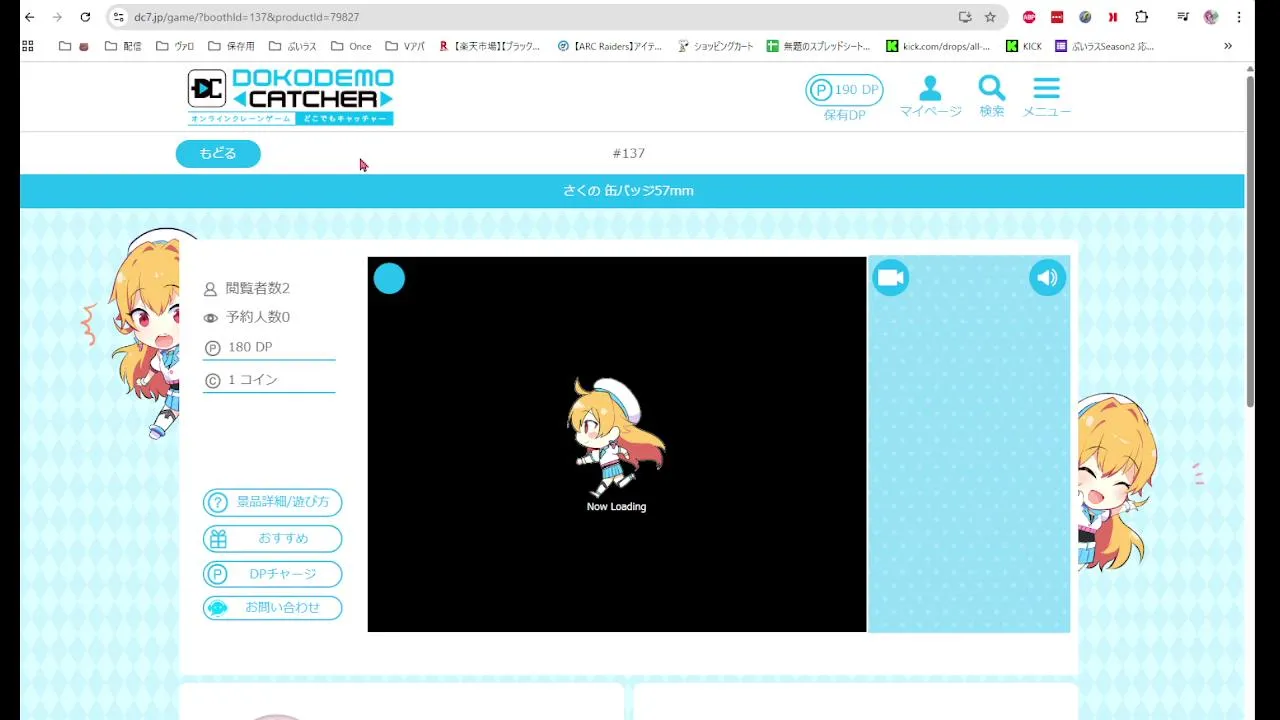Image resolution: width=1280 pixels, height=720 pixels.
Task: Open the 配信 bookmark folder
Action: (x=122, y=46)
